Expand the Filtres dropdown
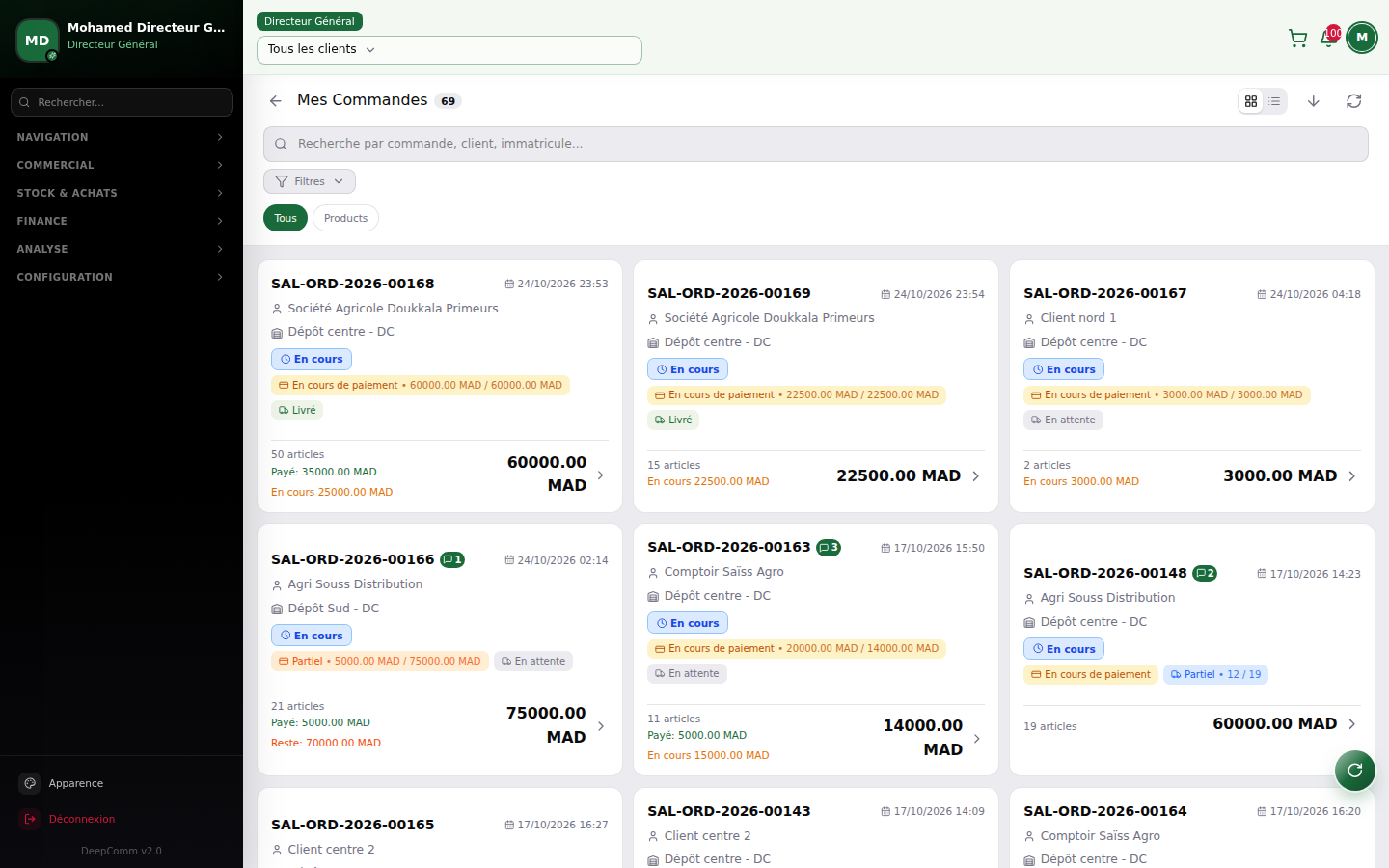The width and height of the screenshot is (1389, 868). point(310,181)
